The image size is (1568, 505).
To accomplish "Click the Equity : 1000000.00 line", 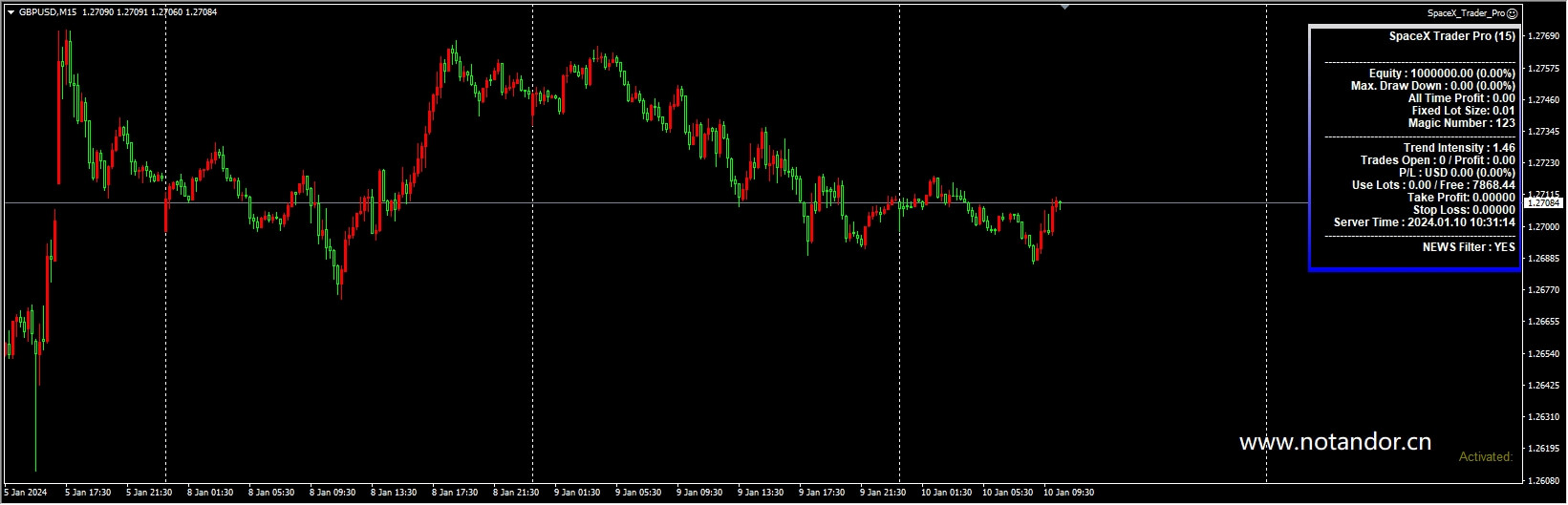I will (1442, 74).
